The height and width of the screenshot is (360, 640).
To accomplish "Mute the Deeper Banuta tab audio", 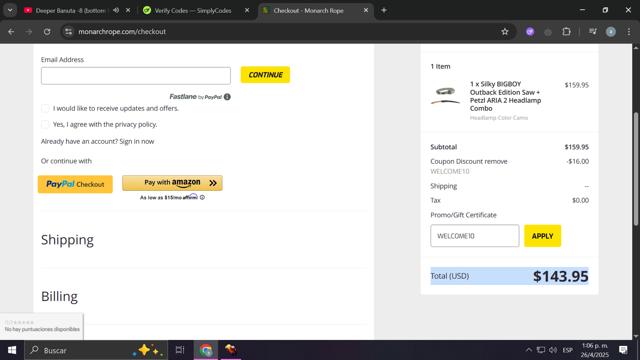I will [x=116, y=10].
